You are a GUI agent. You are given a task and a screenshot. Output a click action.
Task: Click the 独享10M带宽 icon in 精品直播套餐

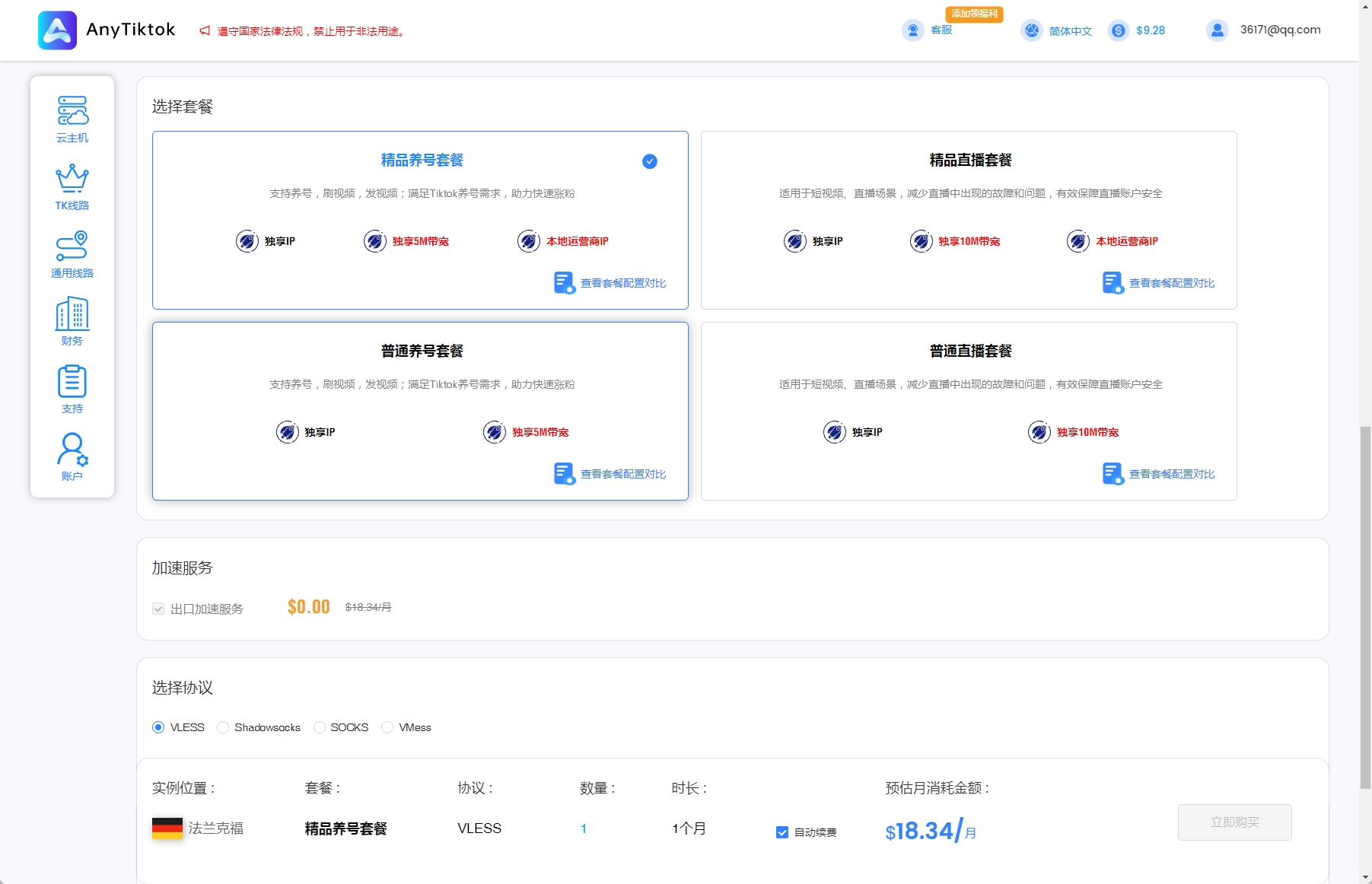click(922, 241)
